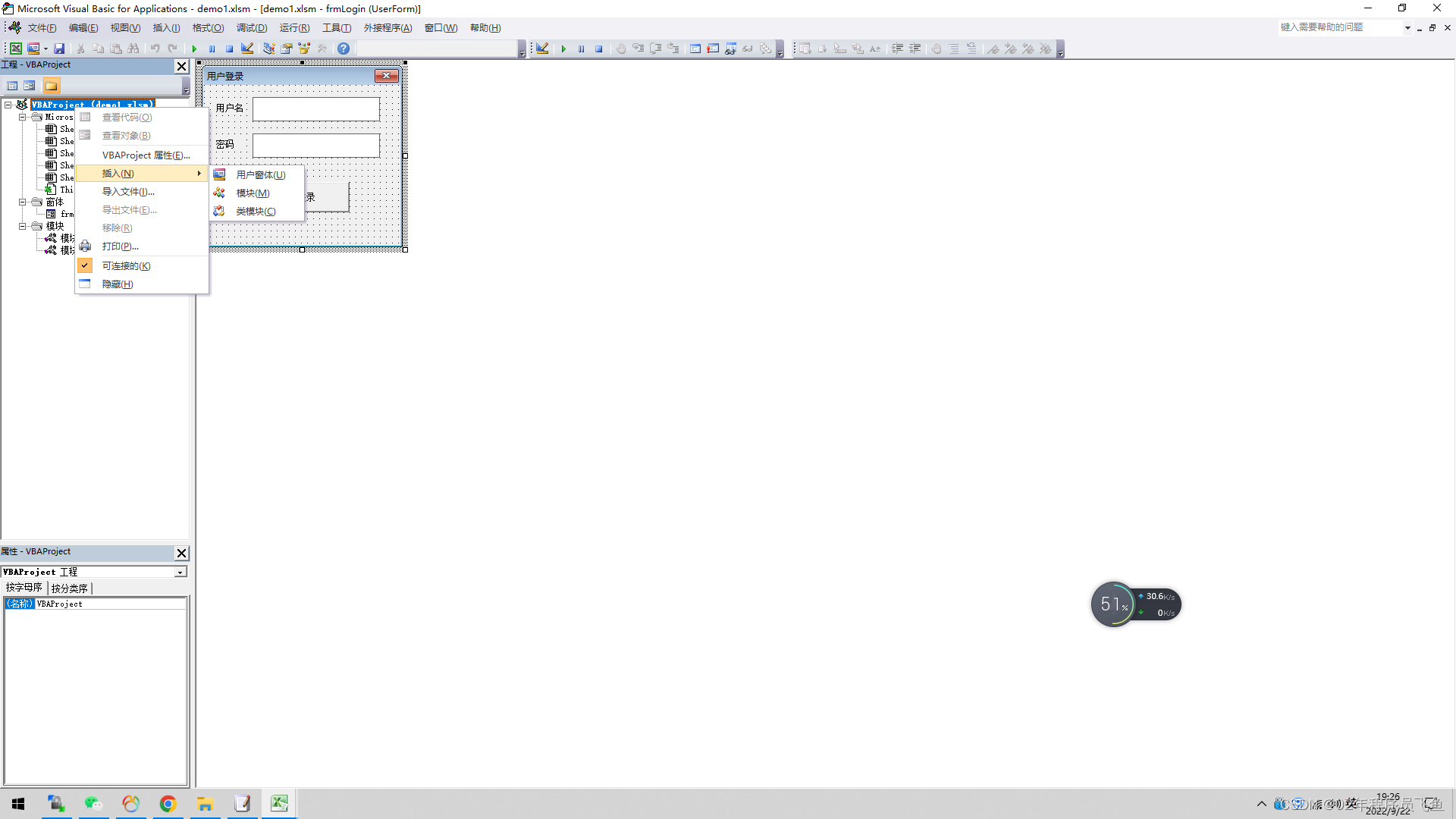Switch to the 按分类序 properties tab
The width and height of the screenshot is (1456, 819).
pyautogui.click(x=69, y=588)
